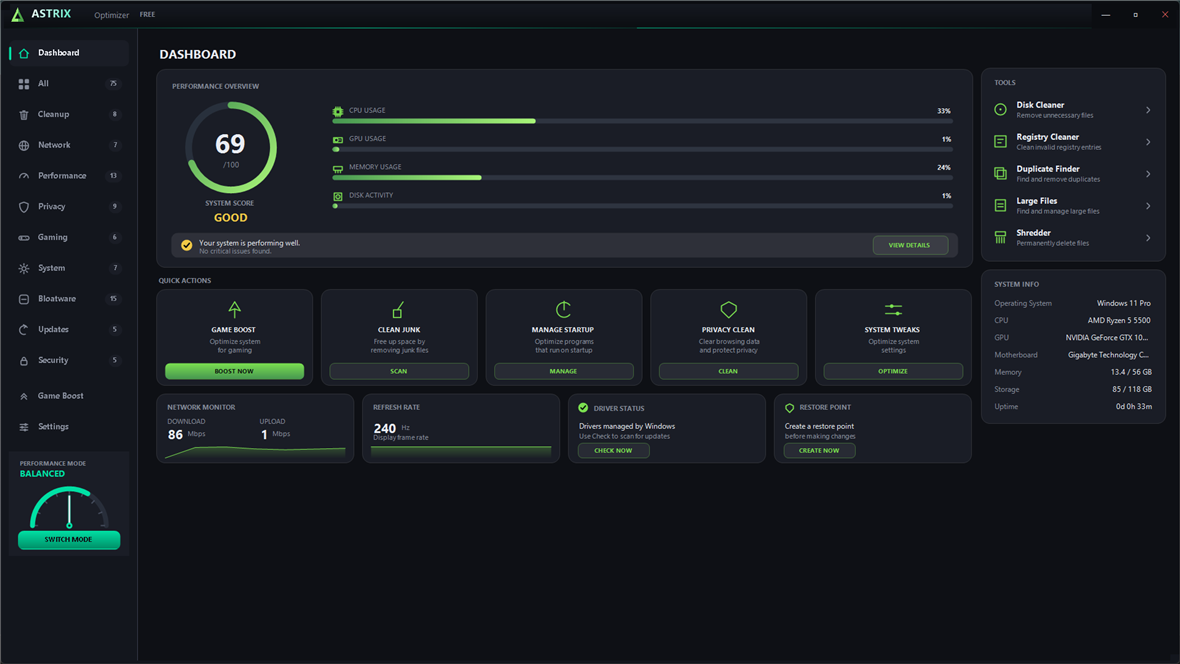Click the Clean Junk broom icon
Viewport: 1180px width, 664px height.
(398, 309)
